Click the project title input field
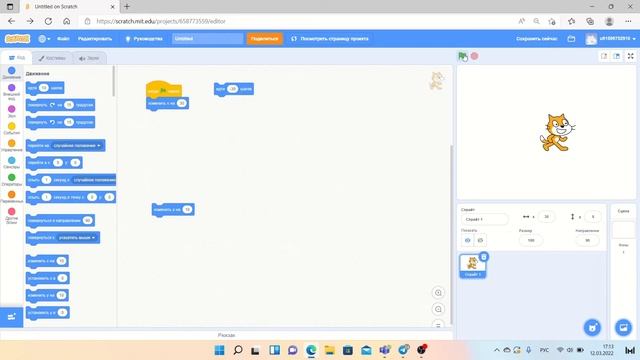 207,39
